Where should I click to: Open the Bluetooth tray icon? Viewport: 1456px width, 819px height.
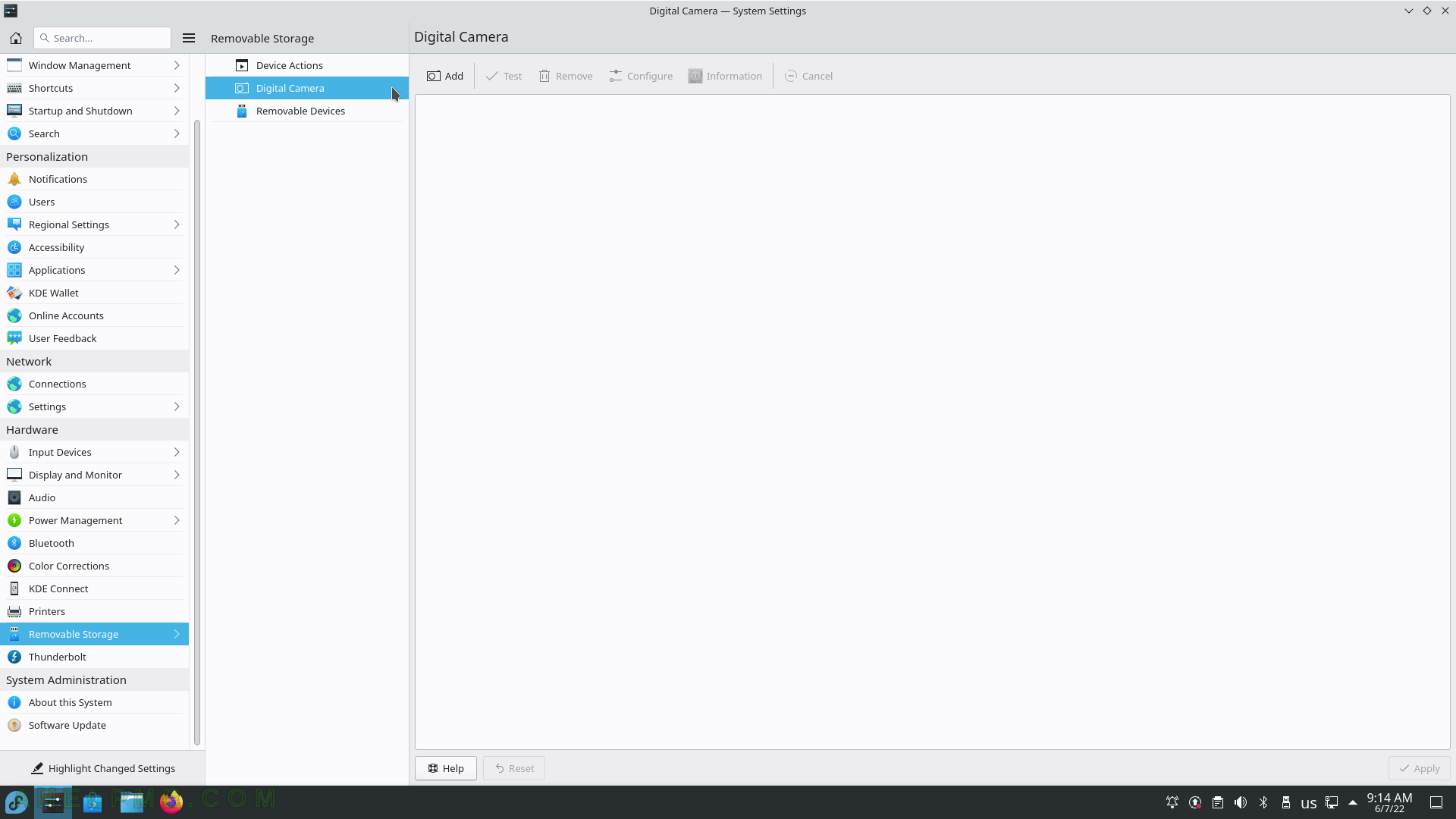(x=1263, y=802)
